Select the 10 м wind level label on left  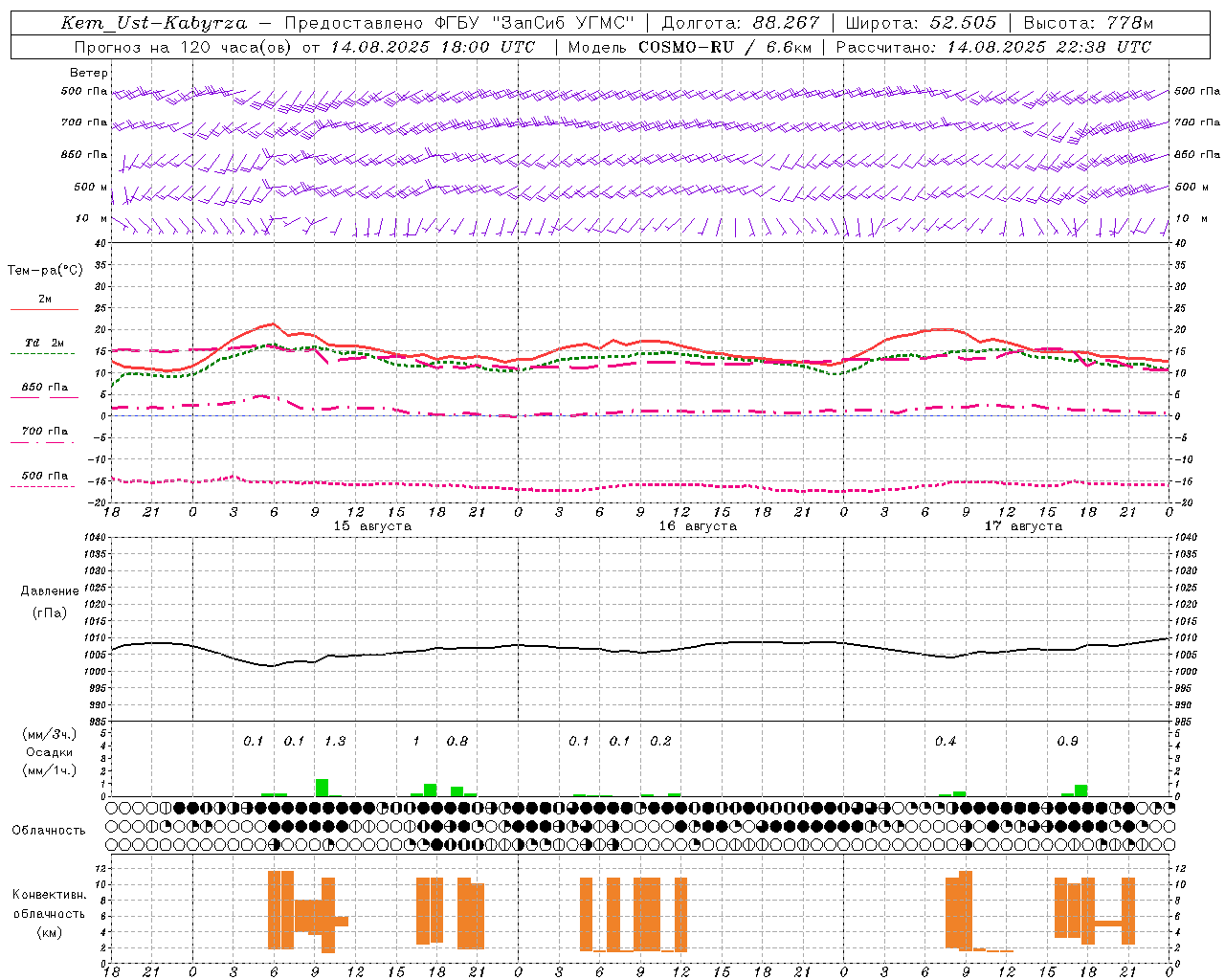(92, 218)
